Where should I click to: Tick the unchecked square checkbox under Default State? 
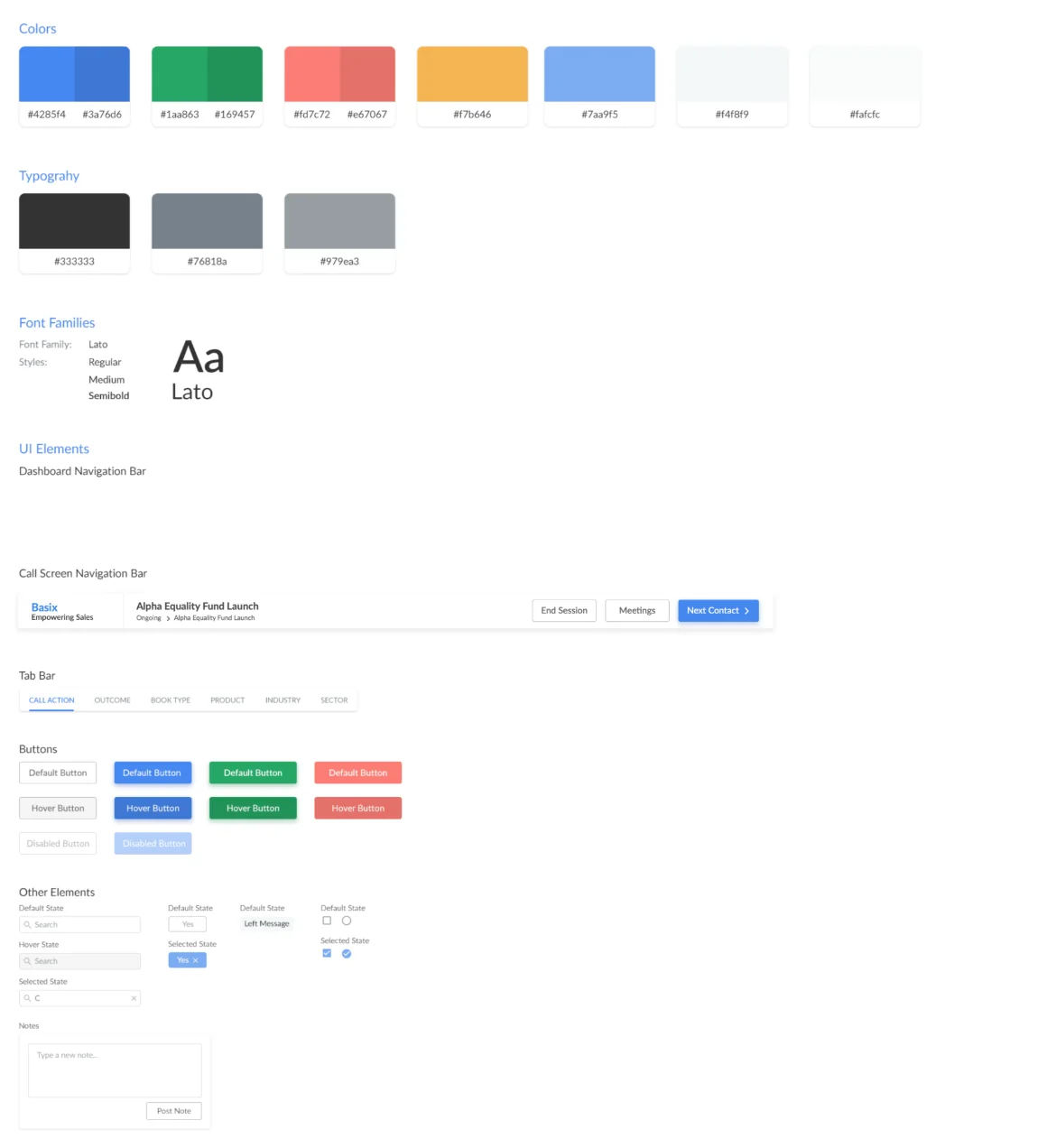tap(327, 921)
